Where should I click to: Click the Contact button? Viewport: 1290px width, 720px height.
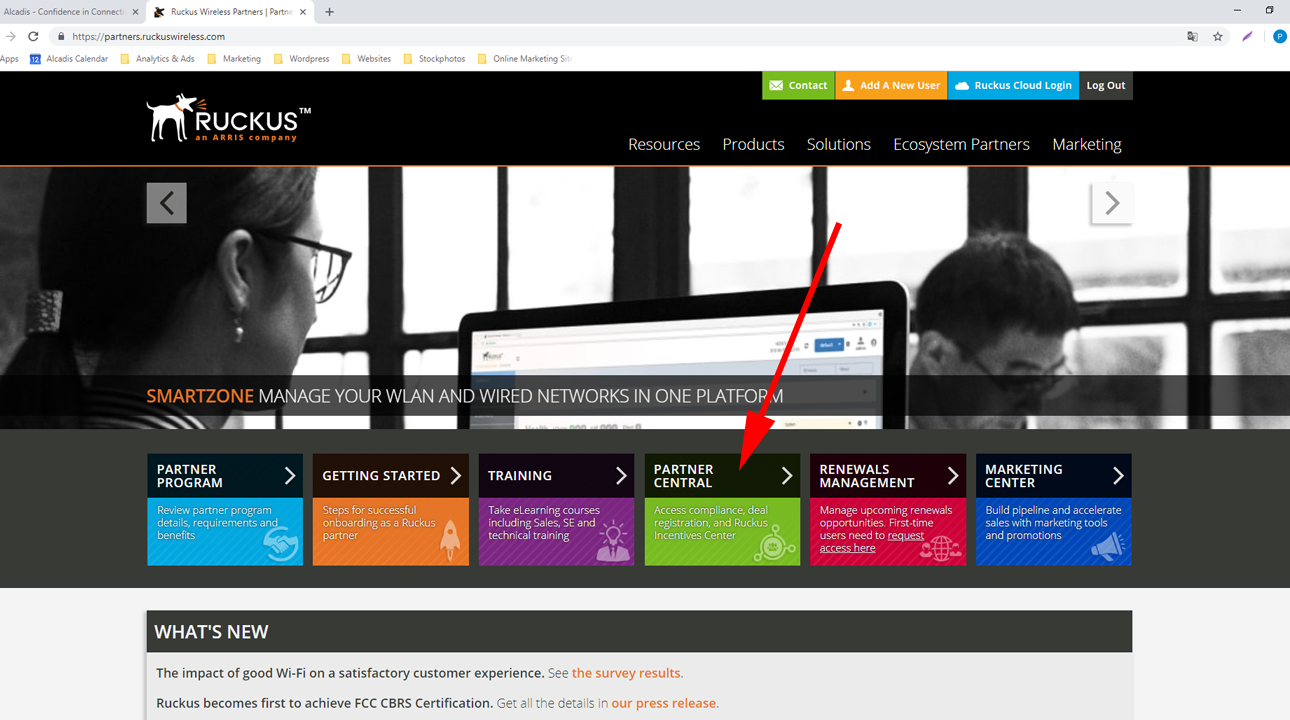pyautogui.click(x=798, y=86)
